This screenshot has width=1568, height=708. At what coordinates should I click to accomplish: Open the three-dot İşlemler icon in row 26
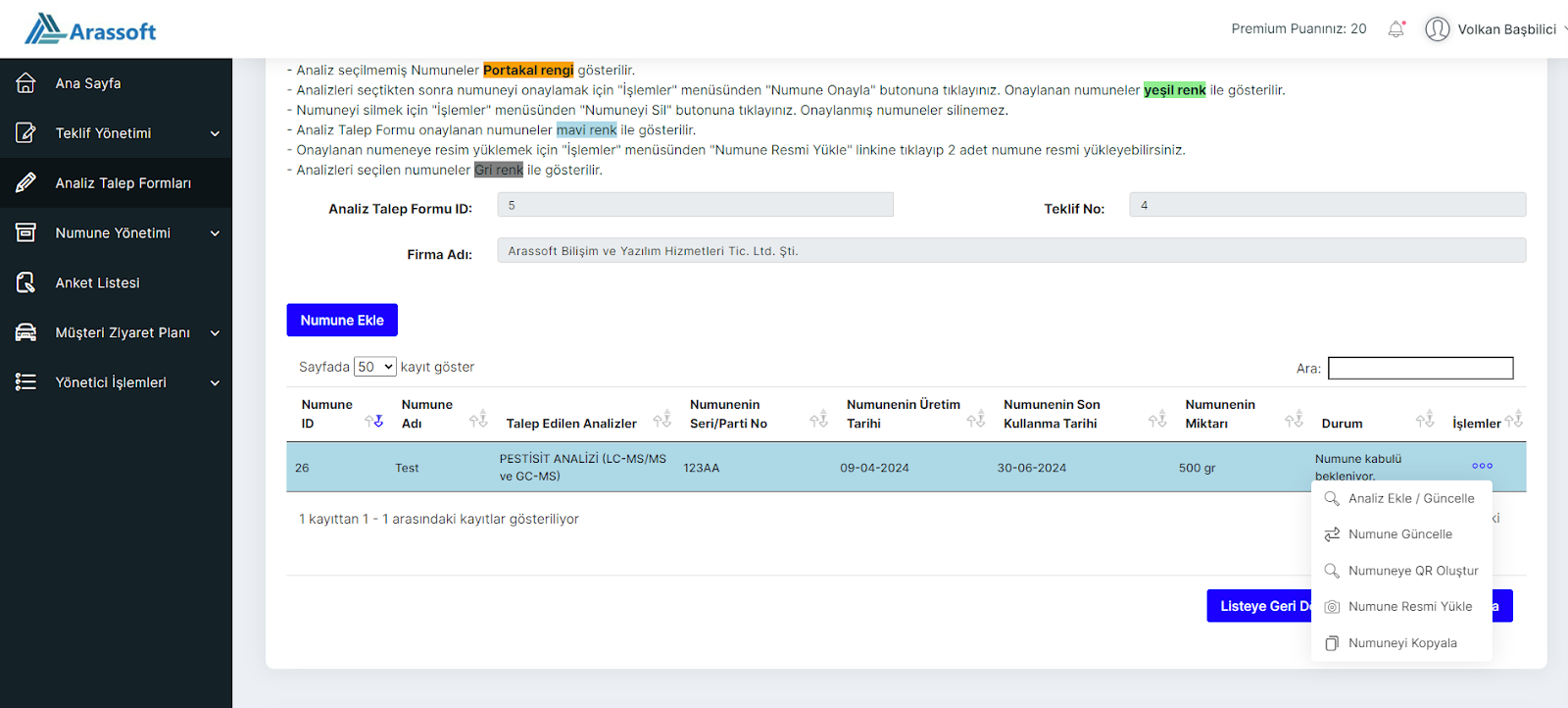(x=1482, y=466)
